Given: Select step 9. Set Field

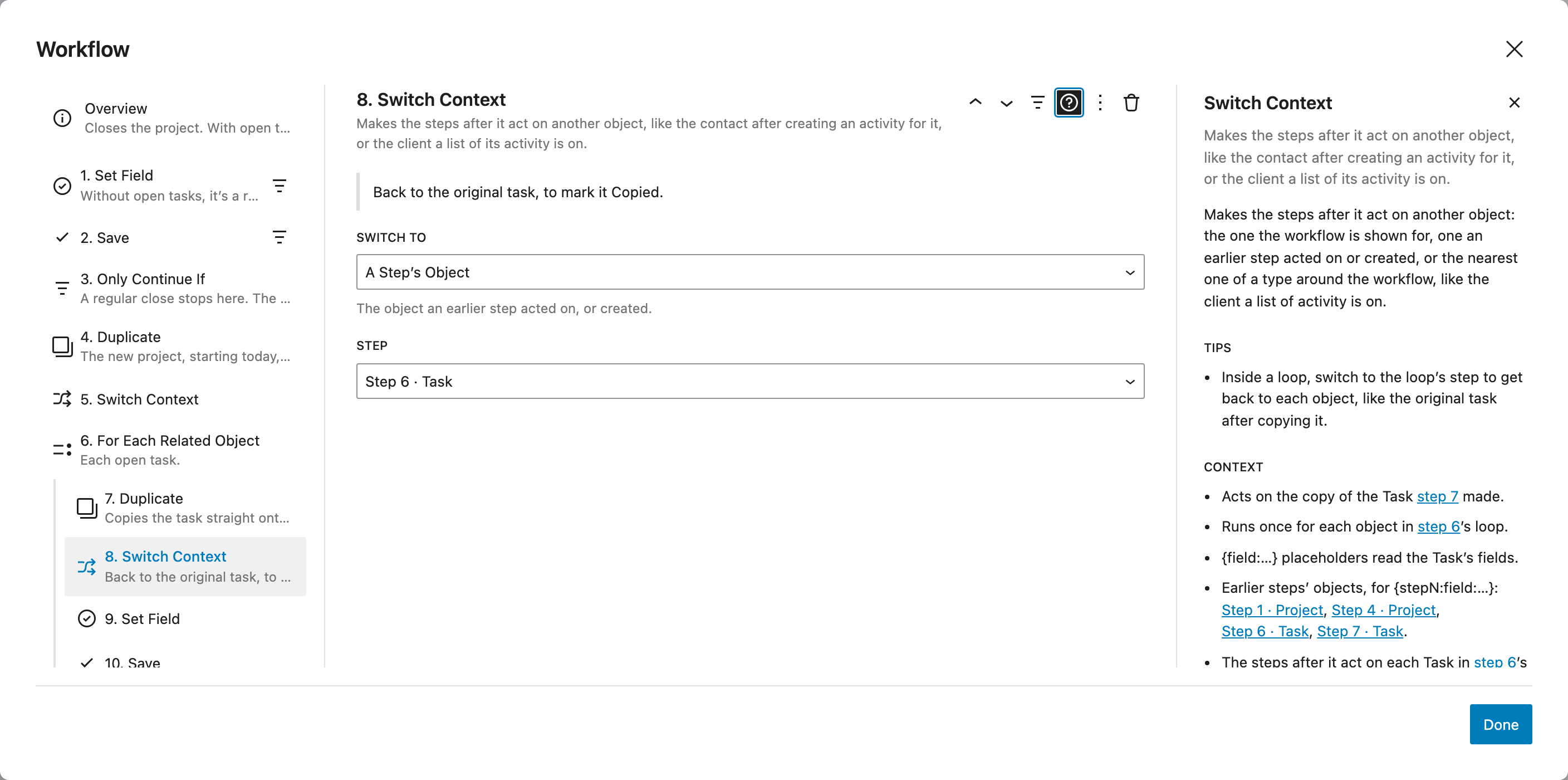Looking at the screenshot, I should (185, 618).
